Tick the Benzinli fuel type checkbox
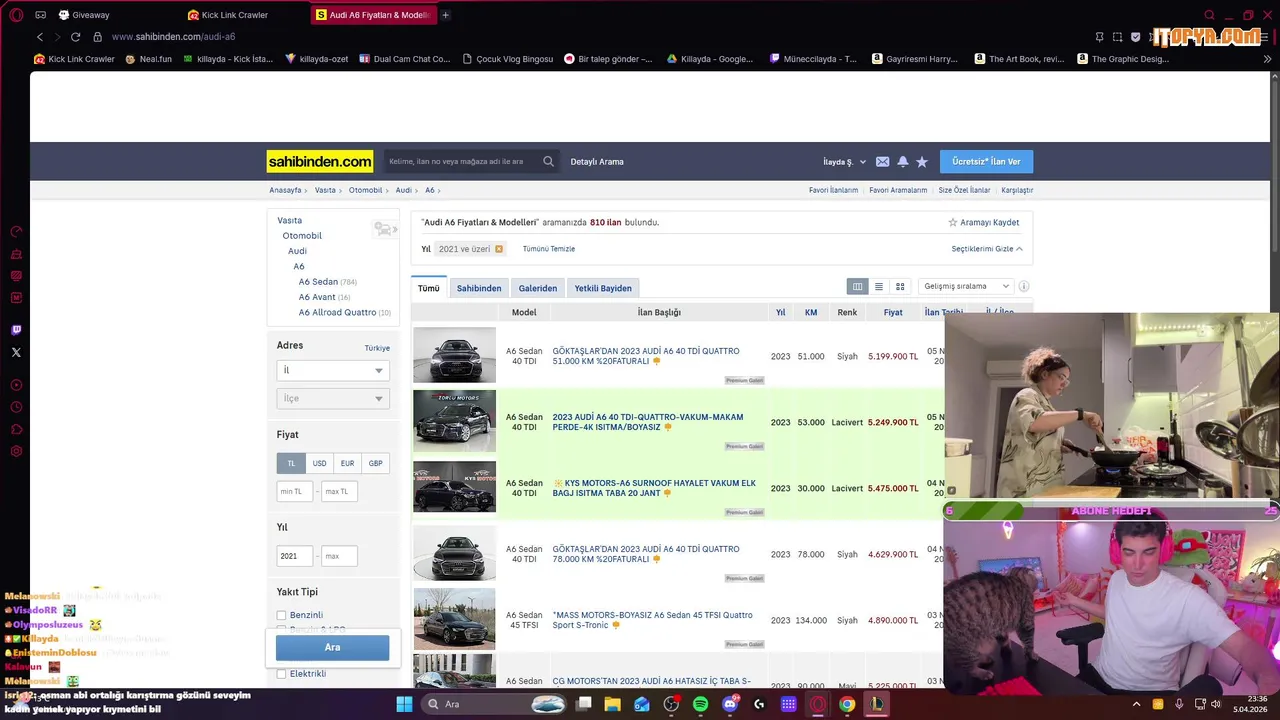The width and height of the screenshot is (1280, 720). (x=281, y=615)
